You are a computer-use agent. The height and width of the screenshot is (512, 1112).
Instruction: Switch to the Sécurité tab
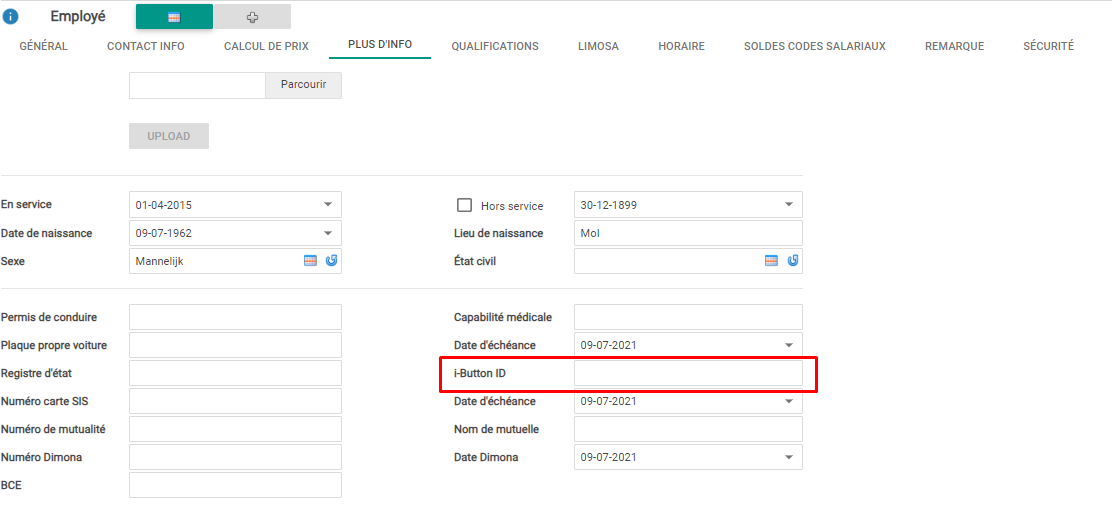1049,46
